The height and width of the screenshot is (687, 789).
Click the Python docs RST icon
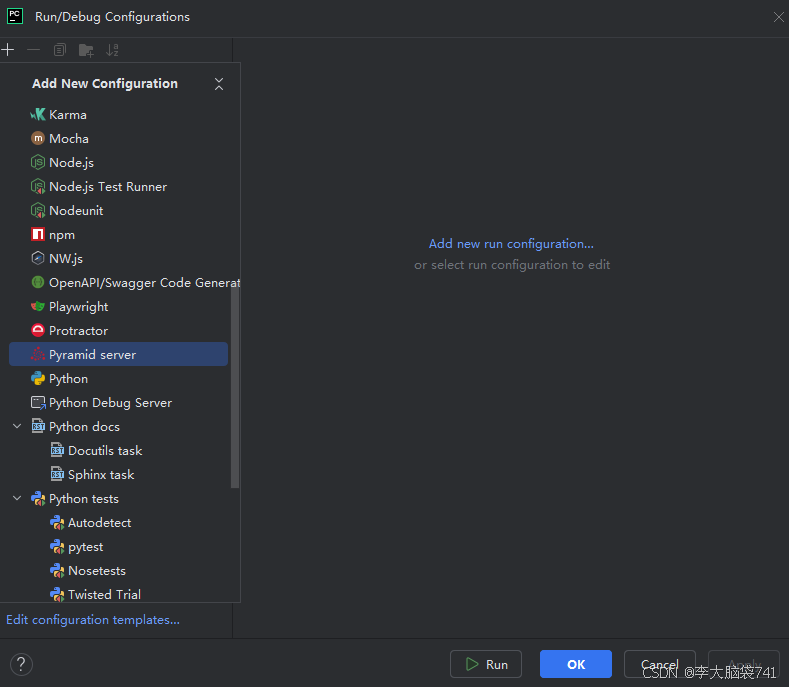point(38,426)
